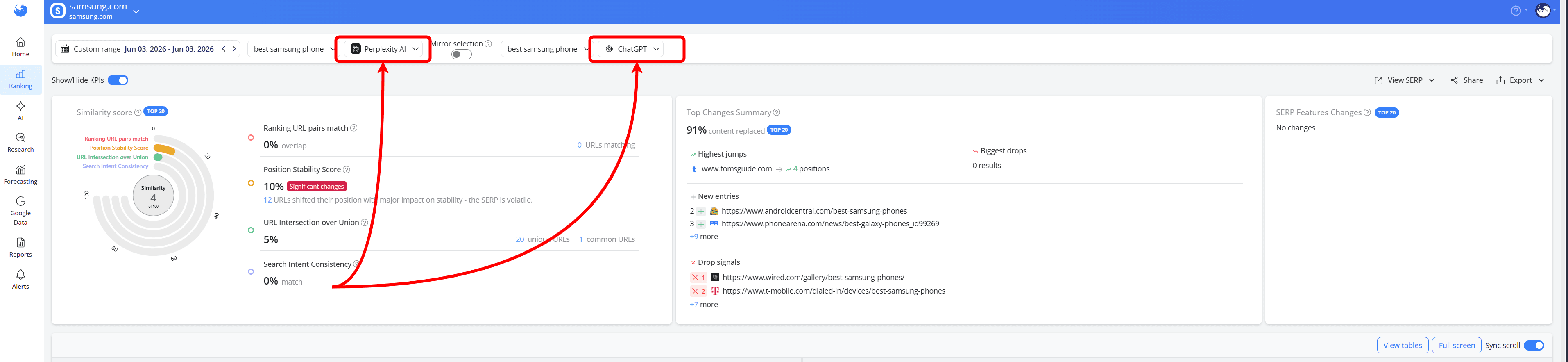Open the Alerts section in sidebar
This screenshot has height=362, width=1568.
(20, 280)
